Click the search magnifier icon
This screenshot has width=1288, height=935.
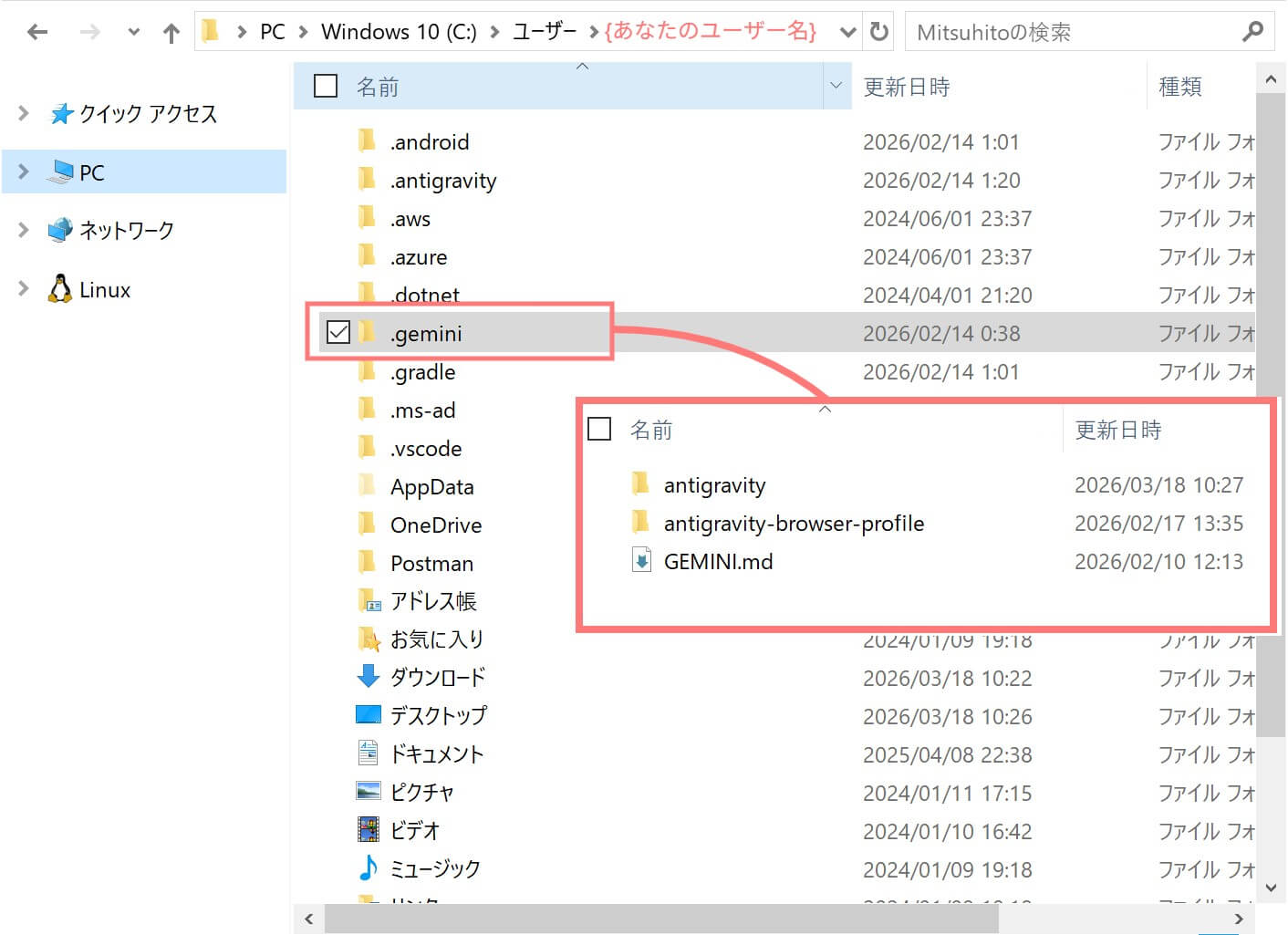click(x=1252, y=32)
